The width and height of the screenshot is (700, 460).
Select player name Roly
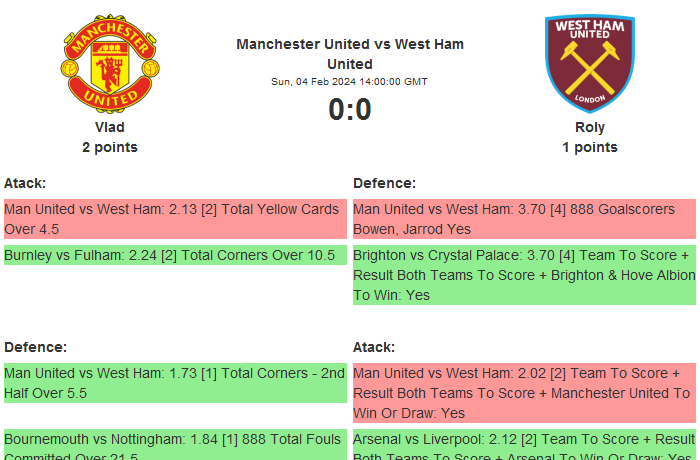point(590,127)
